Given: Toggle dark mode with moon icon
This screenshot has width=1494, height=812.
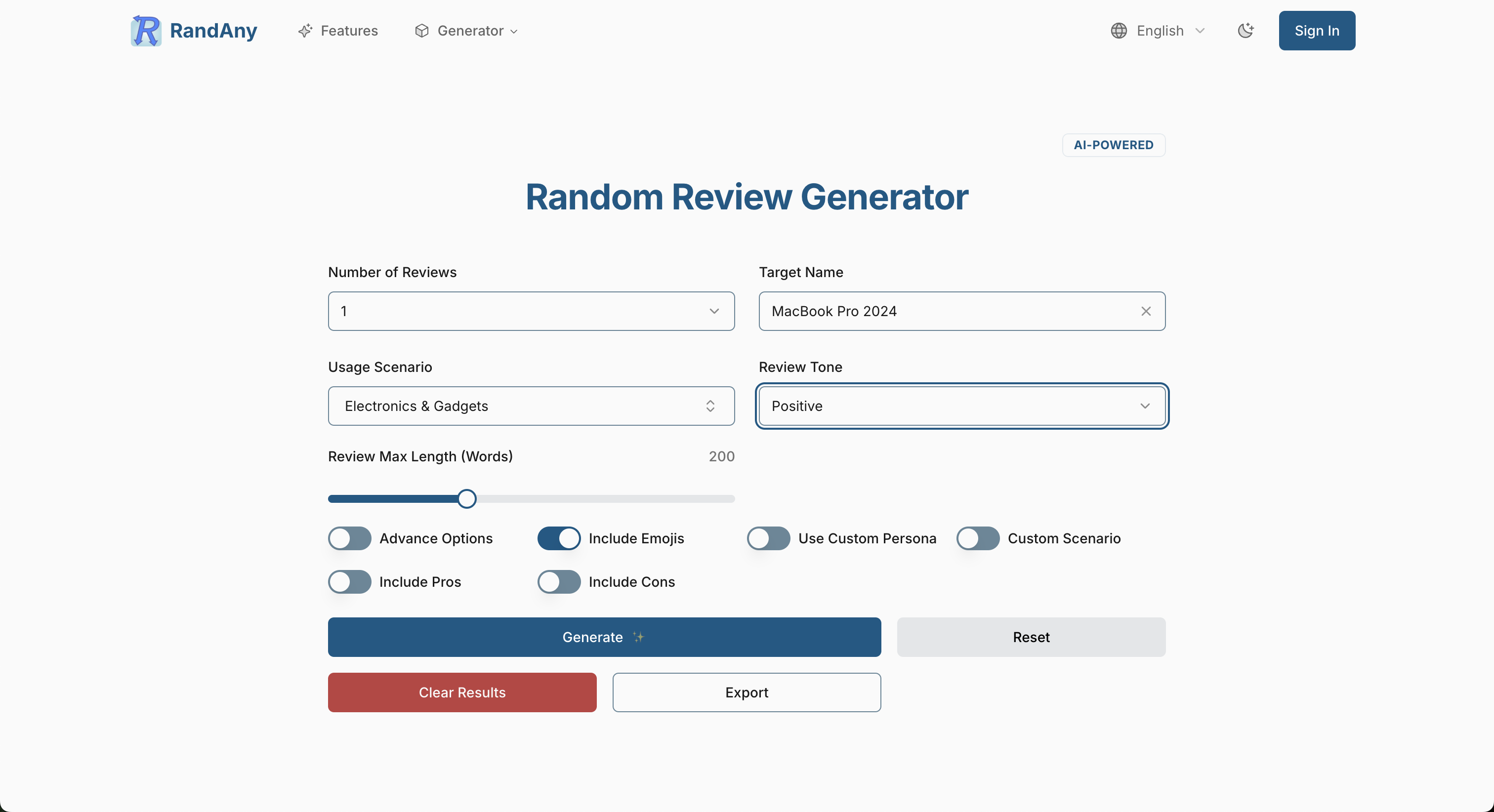Looking at the screenshot, I should point(1245,31).
